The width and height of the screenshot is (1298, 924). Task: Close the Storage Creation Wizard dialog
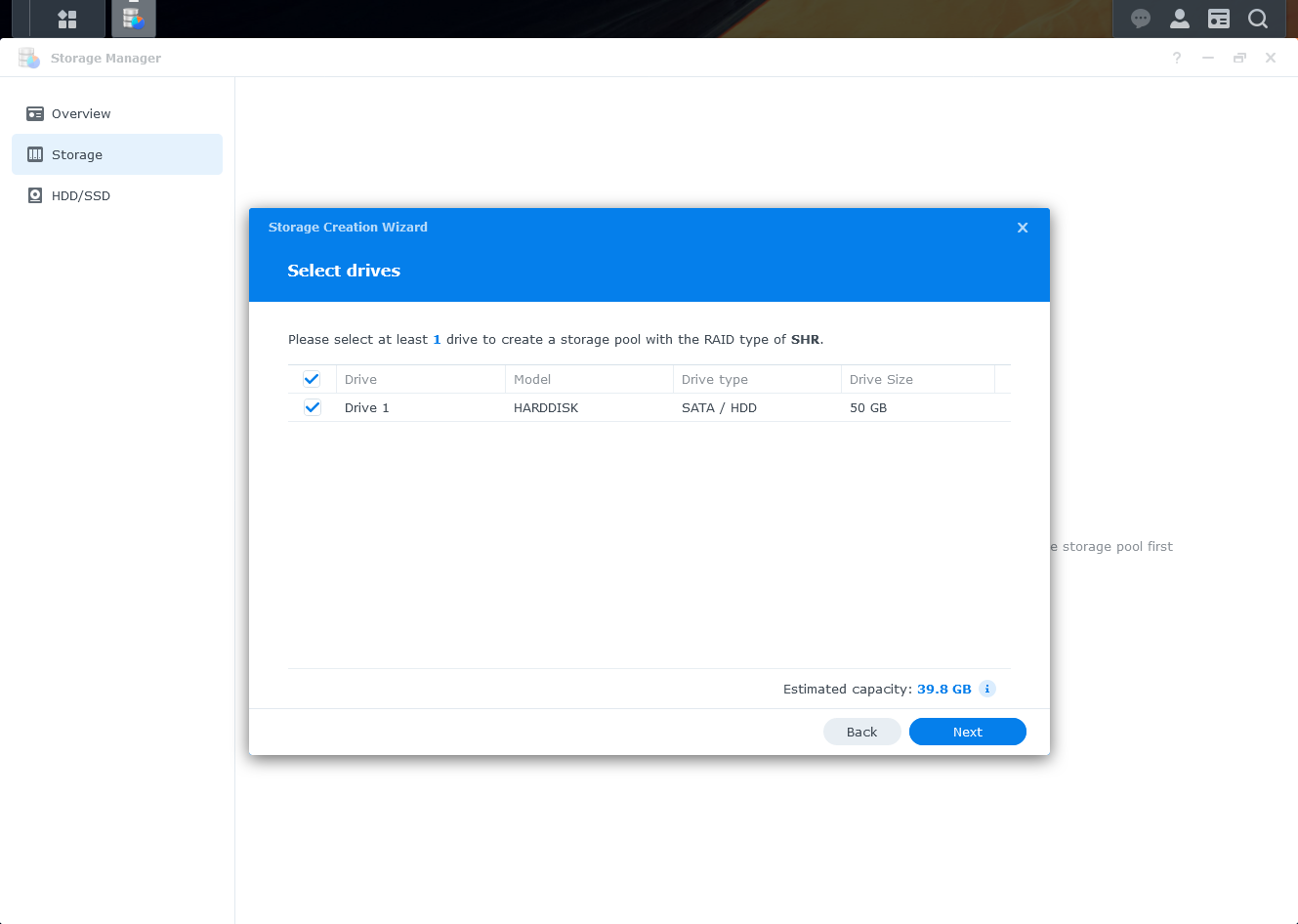1023,228
